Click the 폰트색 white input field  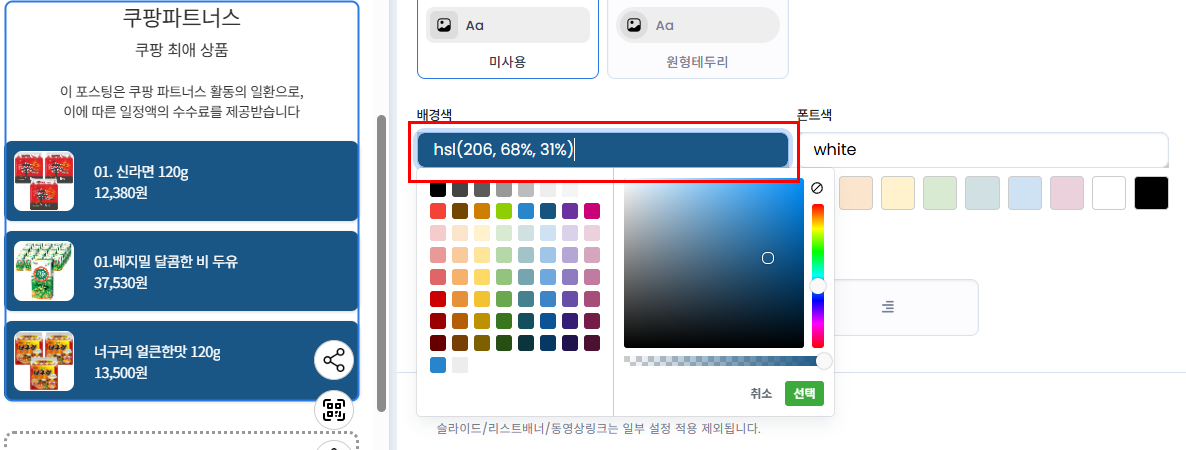(x=983, y=150)
